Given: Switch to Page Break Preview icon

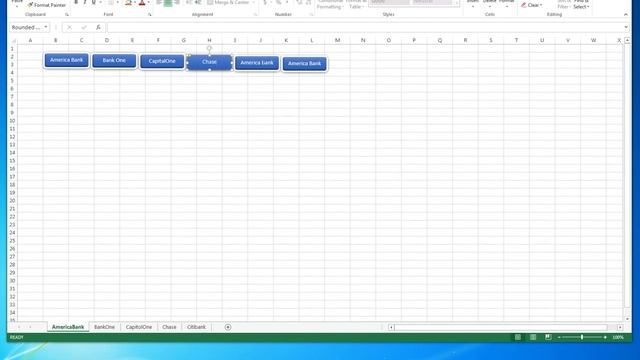Looking at the screenshot, I should (548, 337).
